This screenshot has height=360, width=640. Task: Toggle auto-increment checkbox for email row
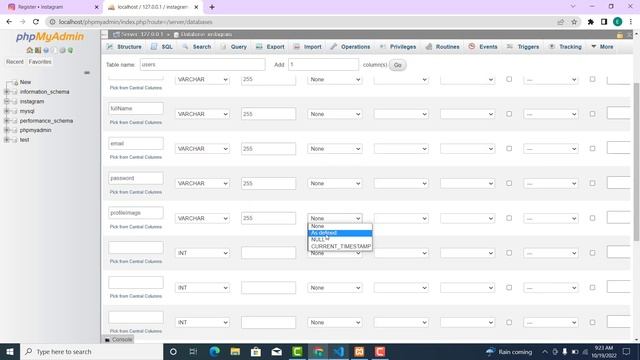point(592,149)
